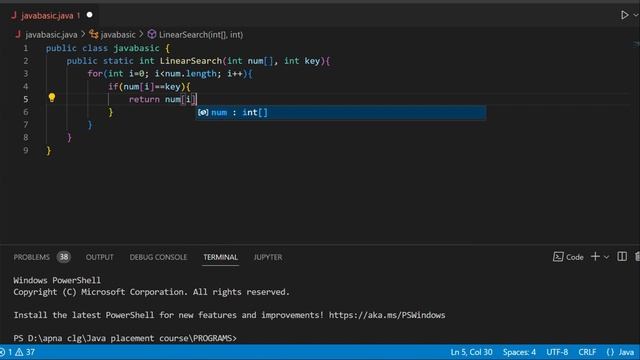The width and height of the screenshot is (640, 360).
Task: Accept the num : int[] suggestion
Action: (x=341, y=113)
